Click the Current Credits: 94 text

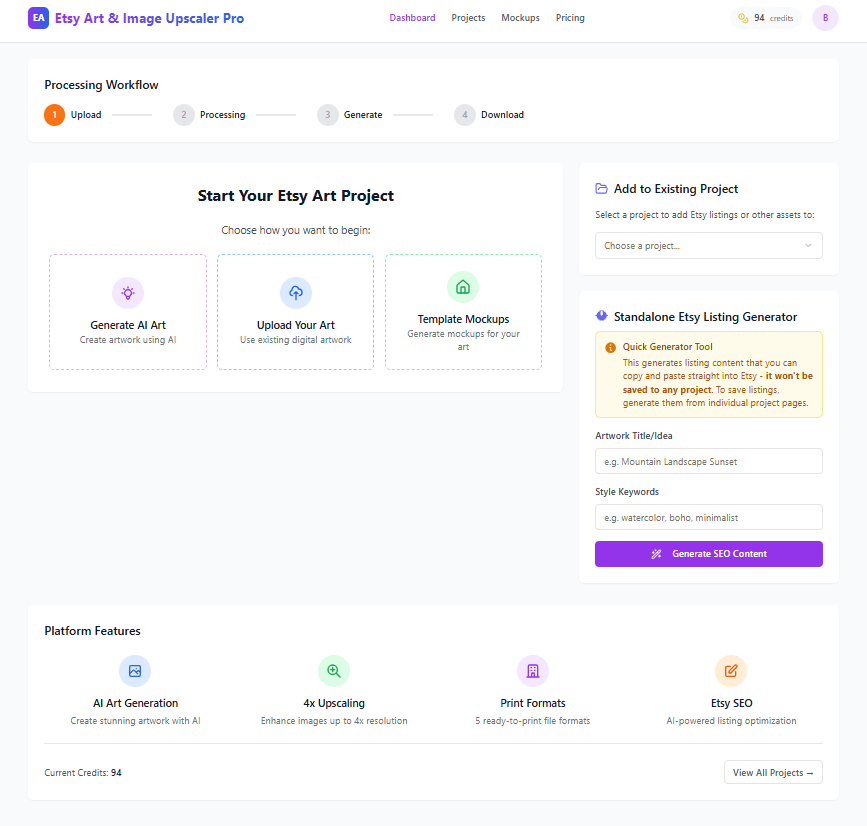click(83, 773)
